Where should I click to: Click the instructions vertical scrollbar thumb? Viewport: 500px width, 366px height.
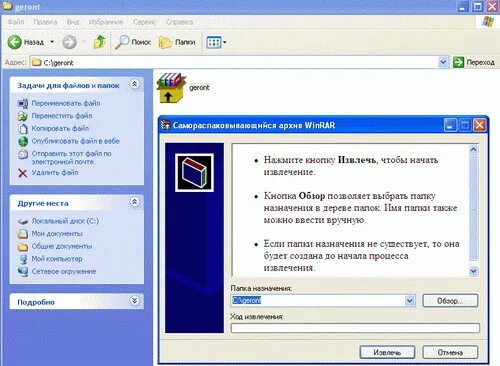coord(473,208)
